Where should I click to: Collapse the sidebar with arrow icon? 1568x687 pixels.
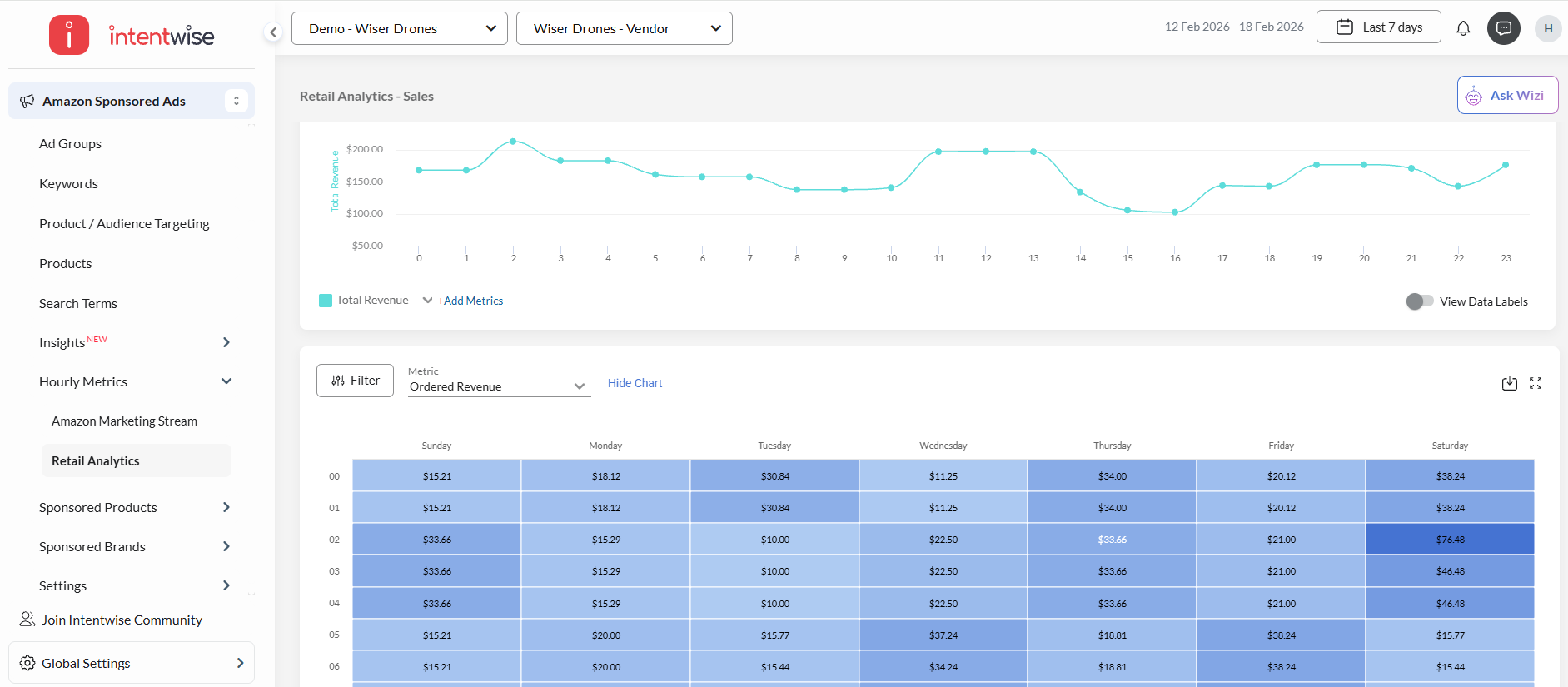tap(273, 32)
